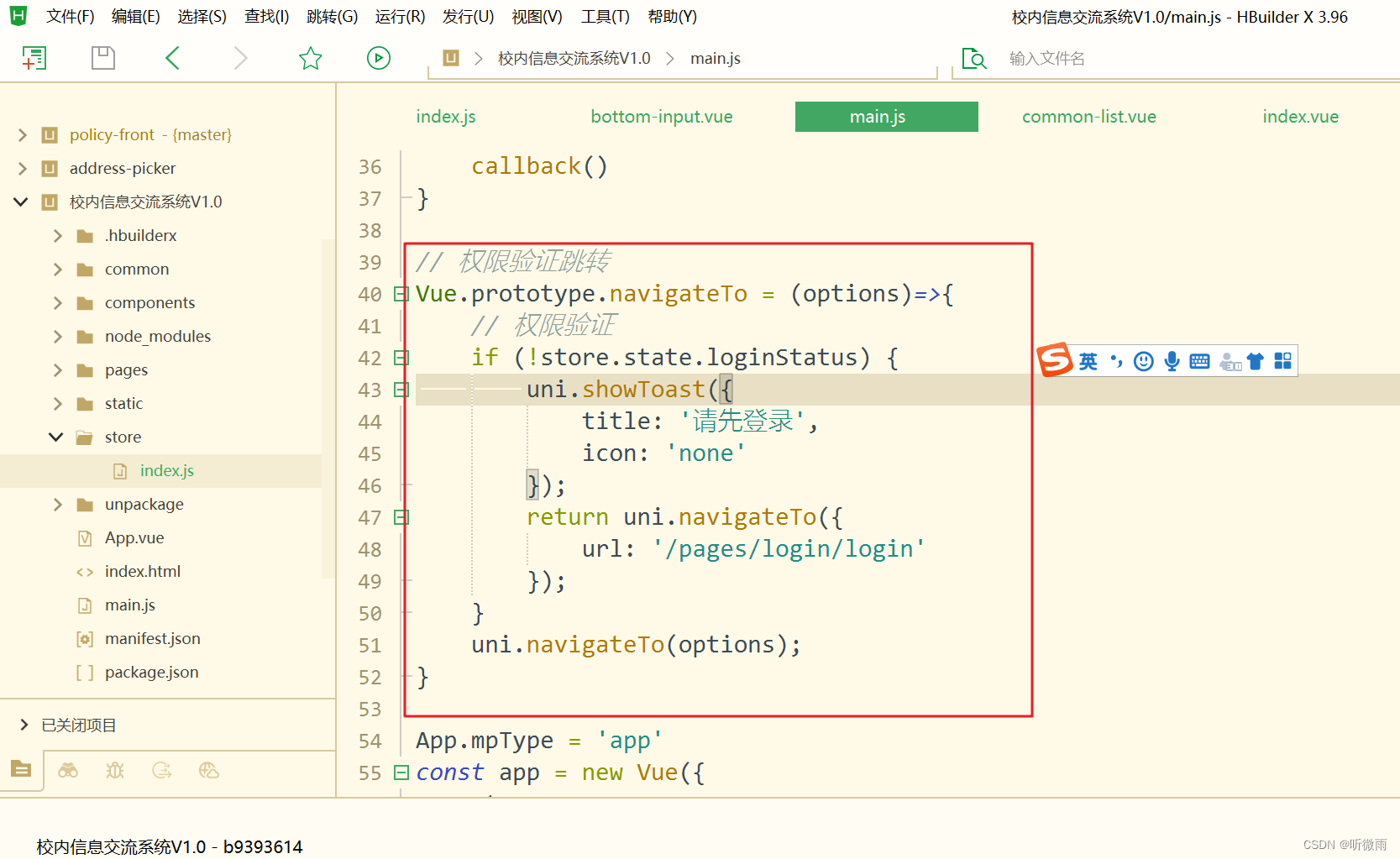Viewport: 1400px width, 859px height.
Task: Expand address-picker project
Action: (x=23, y=168)
